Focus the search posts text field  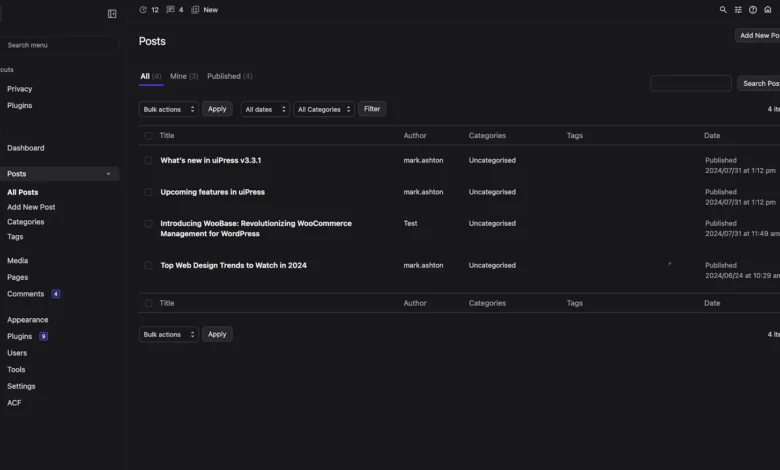click(691, 83)
